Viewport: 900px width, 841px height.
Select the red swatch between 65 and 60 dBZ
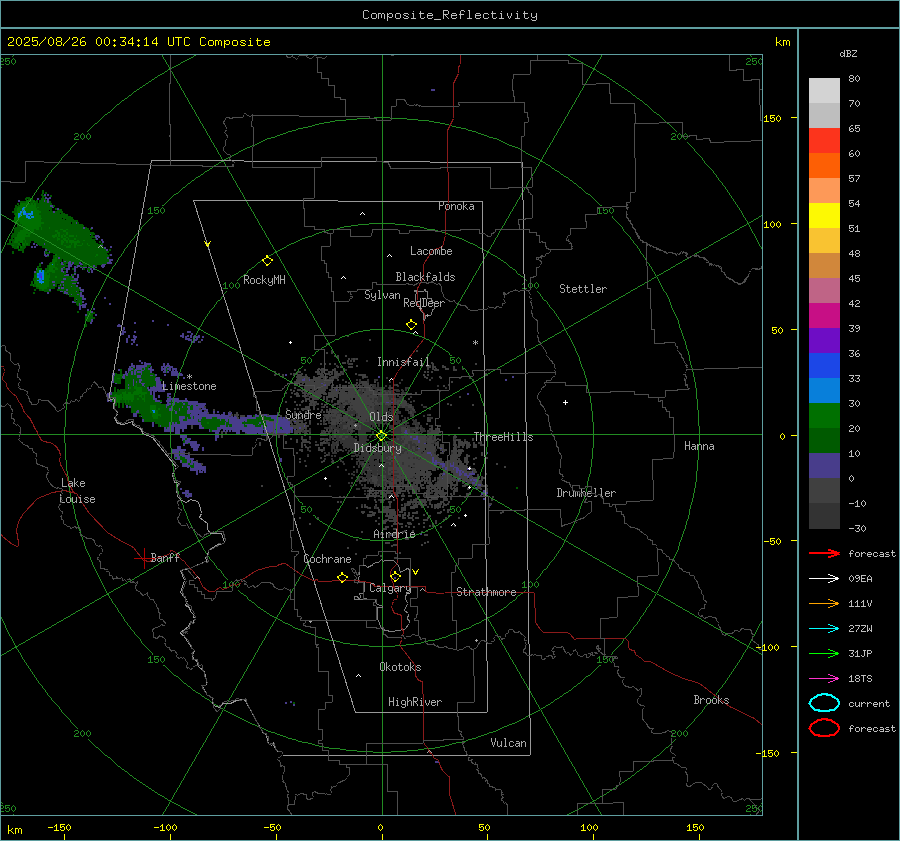tap(824, 141)
